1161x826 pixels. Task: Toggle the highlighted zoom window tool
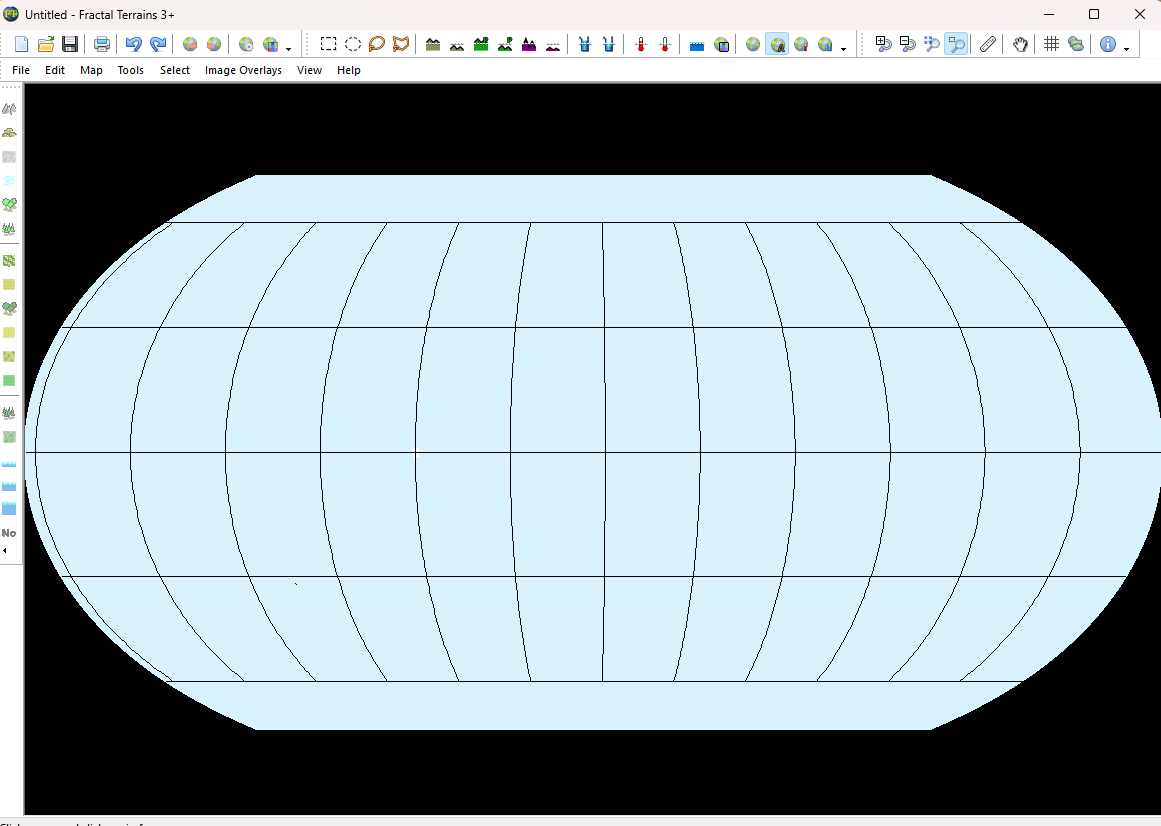tap(956, 44)
